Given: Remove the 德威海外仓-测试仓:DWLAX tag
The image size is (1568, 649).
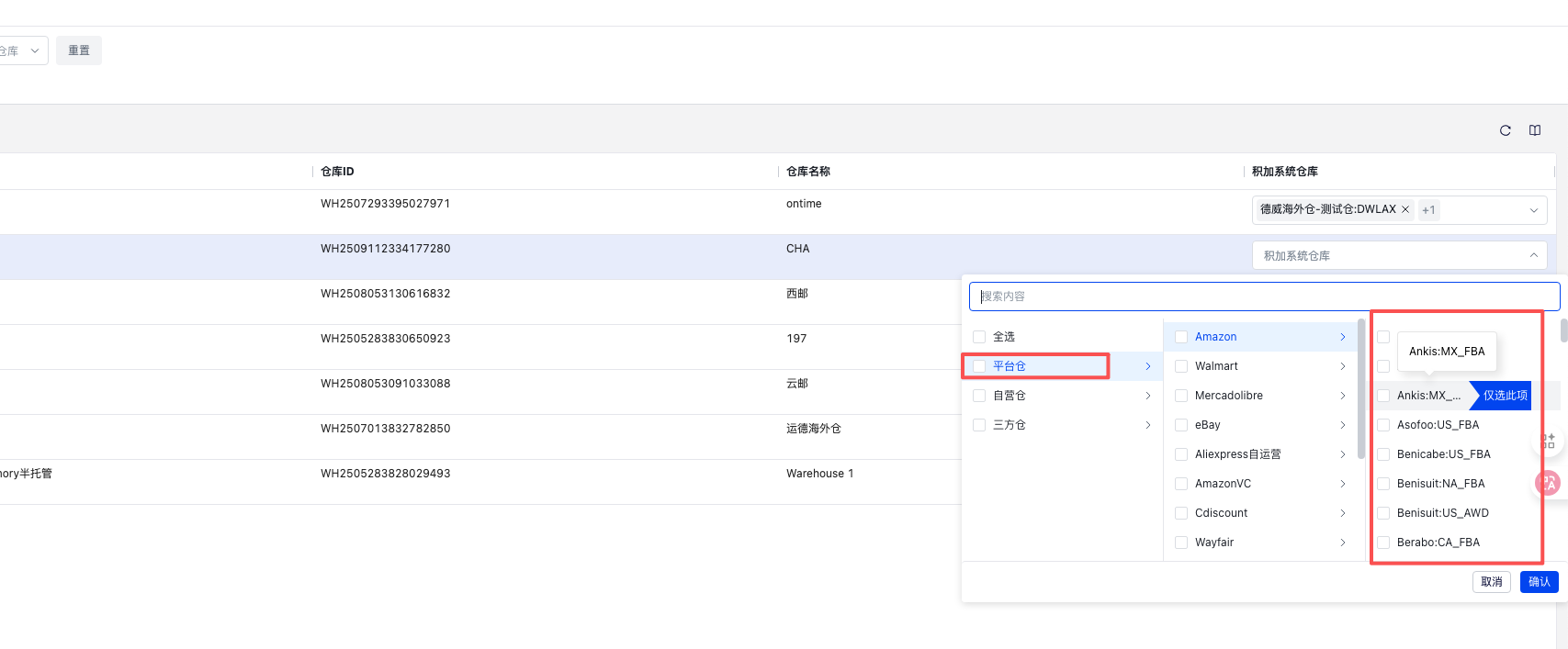Looking at the screenshot, I should coord(1404,209).
